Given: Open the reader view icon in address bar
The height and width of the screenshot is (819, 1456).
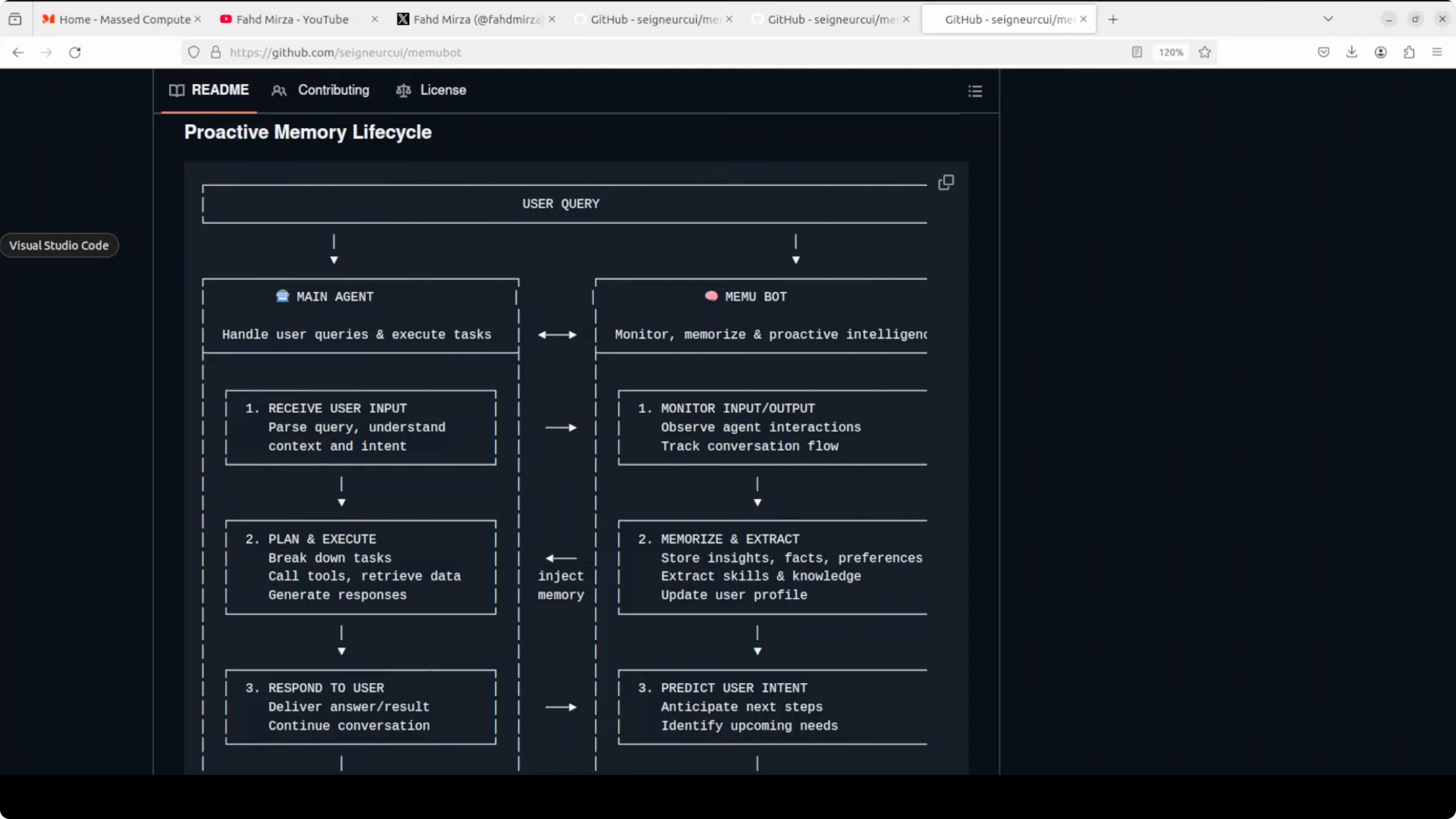Looking at the screenshot, I should 1137,52.
